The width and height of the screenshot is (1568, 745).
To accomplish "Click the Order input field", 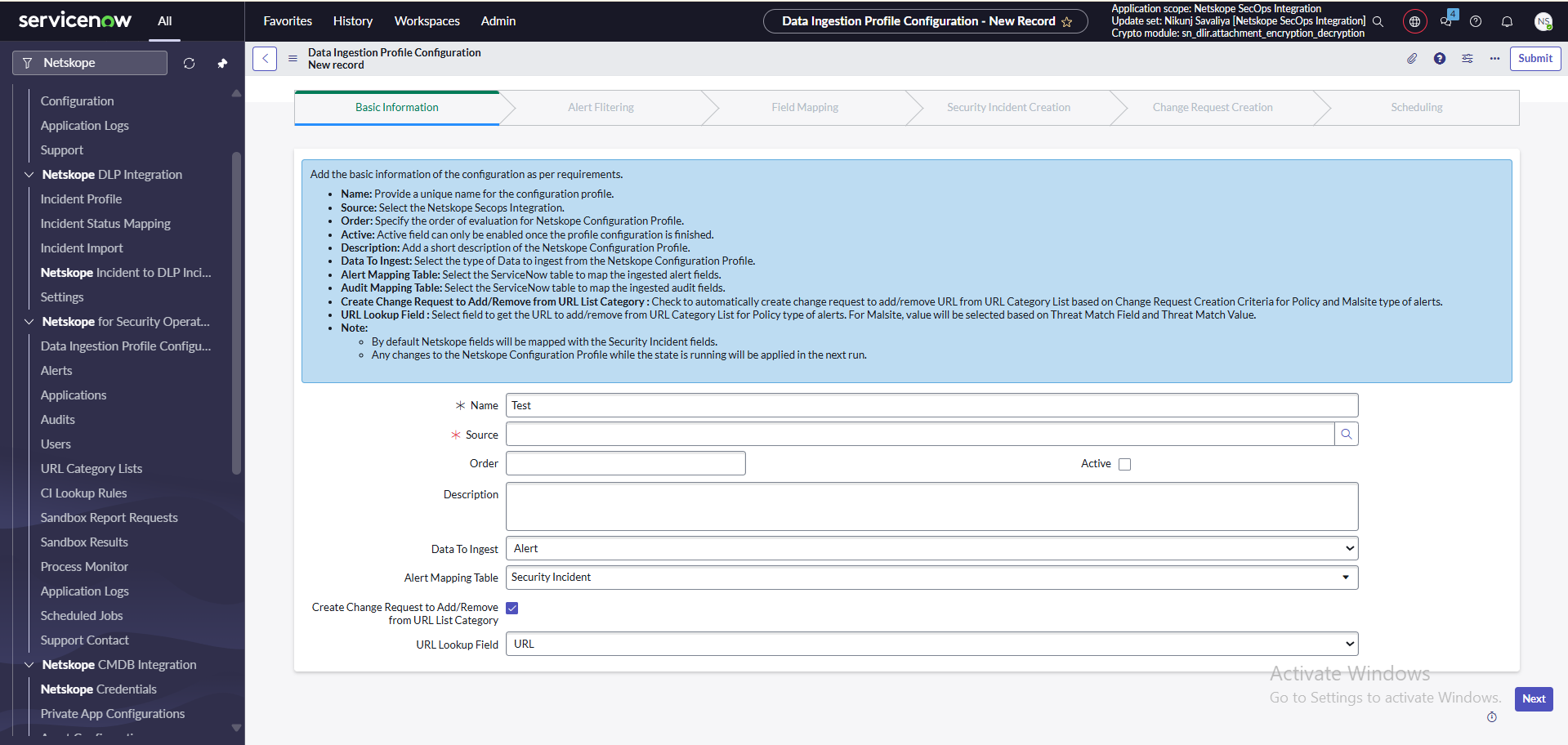I will point(626,463).
